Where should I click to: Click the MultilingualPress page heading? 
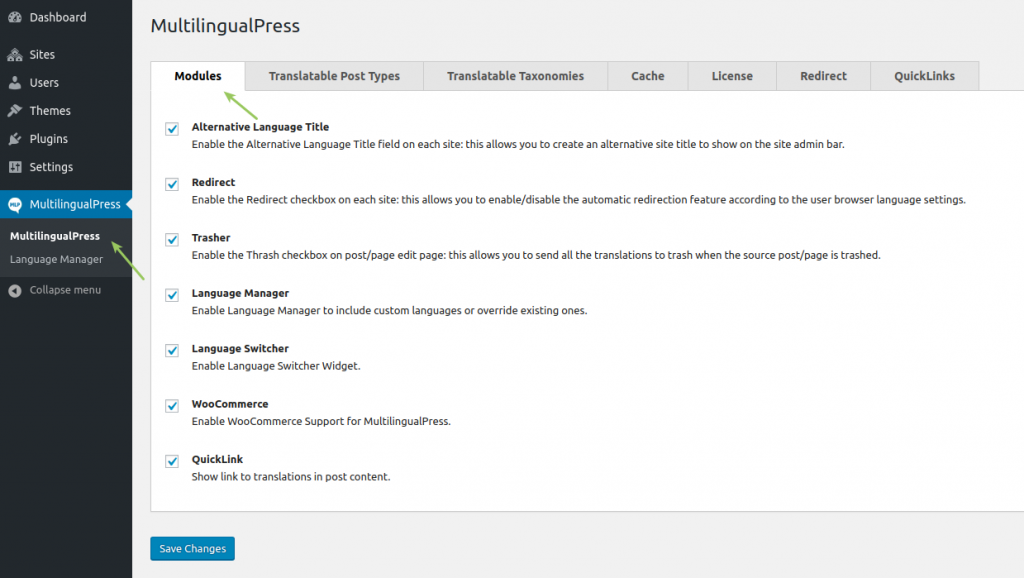(x=225, y=26)
